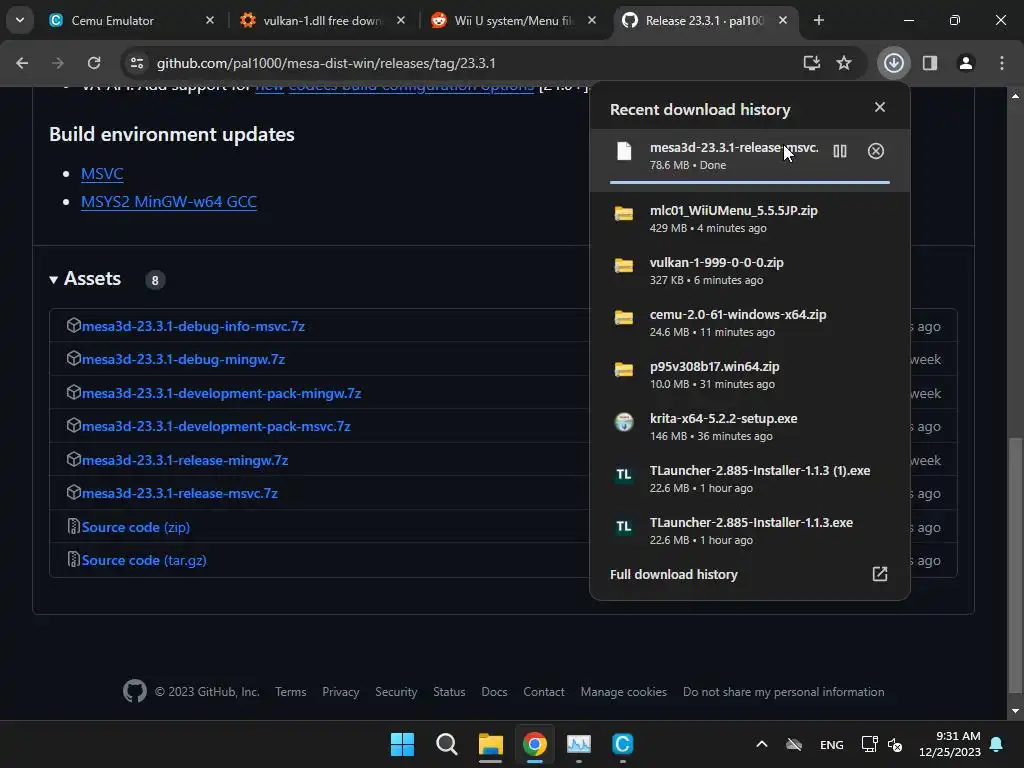The width and height of the screenshot is (1024, 768).
Task: Open Manage cookies footer link
Action: coord(624,692)
